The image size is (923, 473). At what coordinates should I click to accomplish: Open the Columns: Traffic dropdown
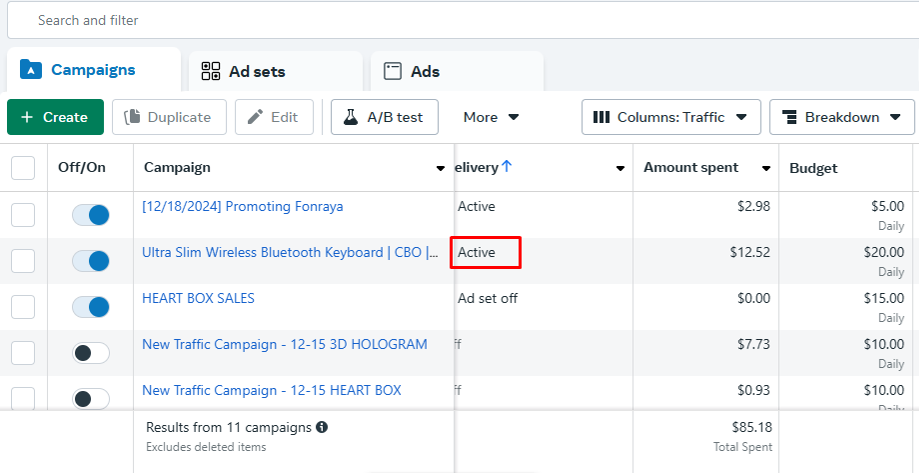click(671, 117)
